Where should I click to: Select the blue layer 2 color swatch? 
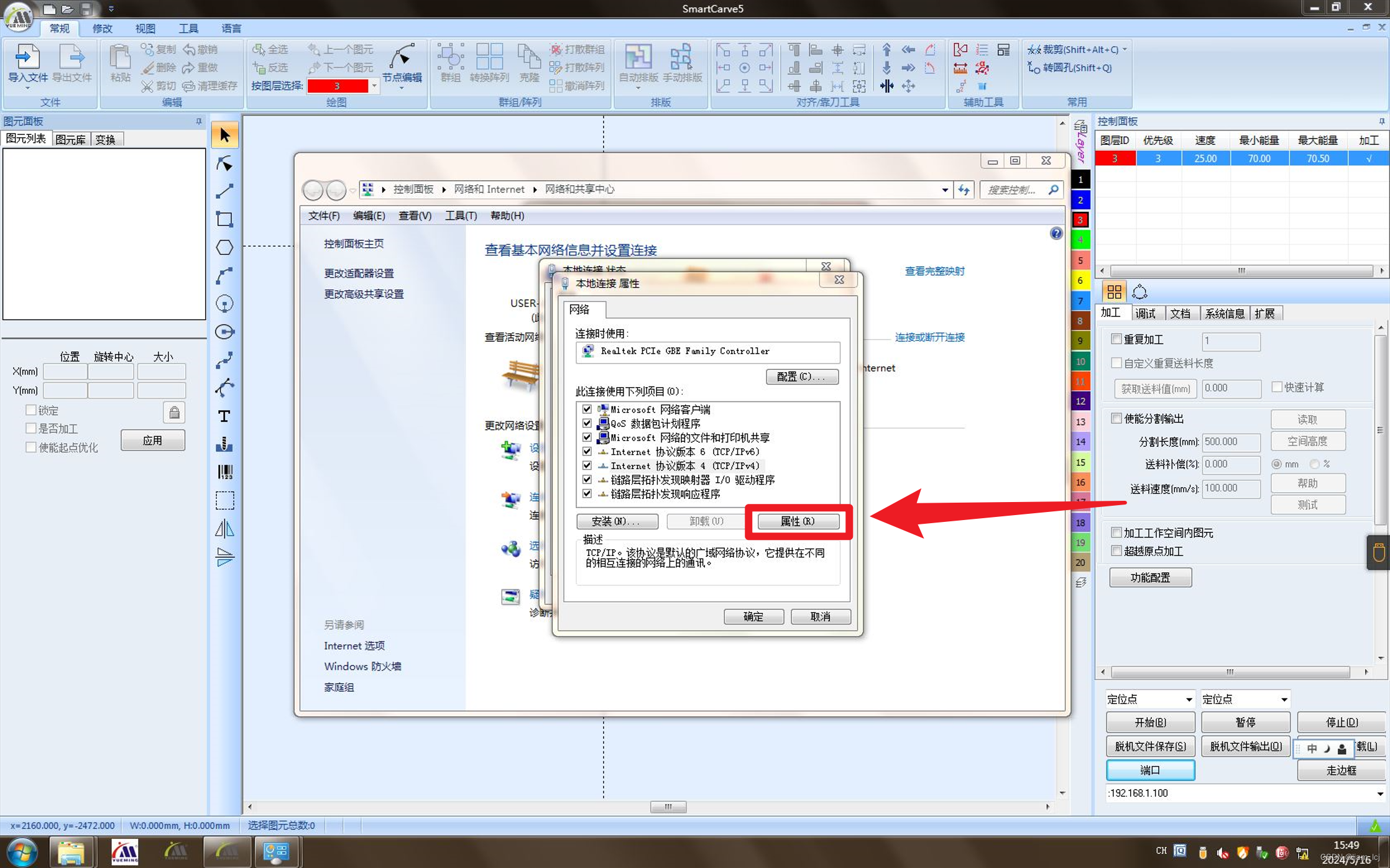click(1080, 200)
